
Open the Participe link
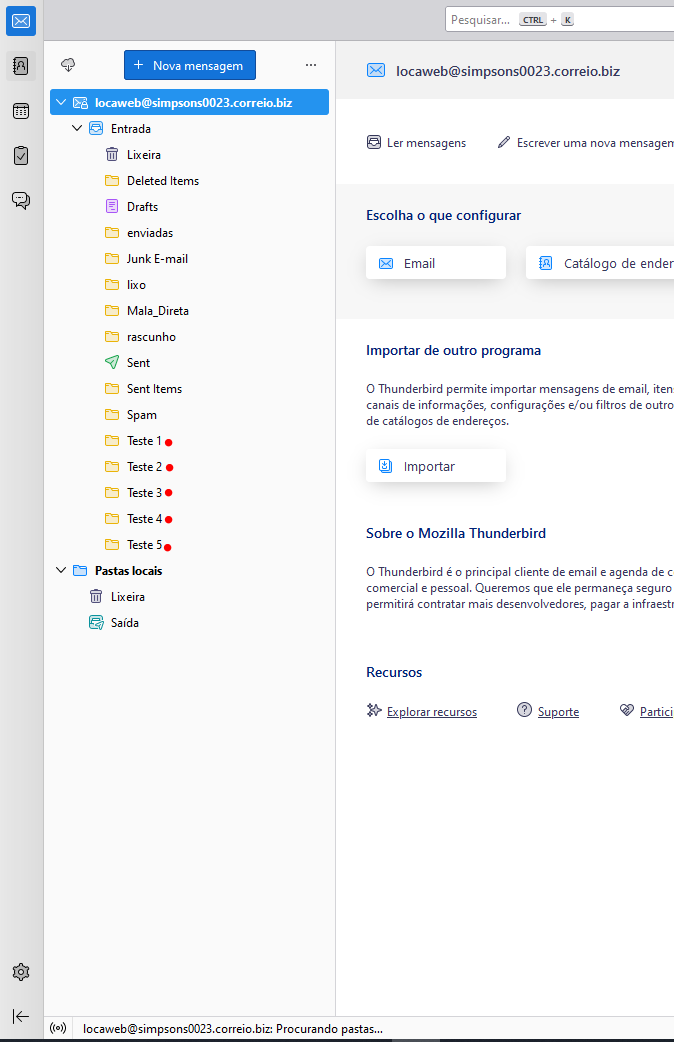657,712
